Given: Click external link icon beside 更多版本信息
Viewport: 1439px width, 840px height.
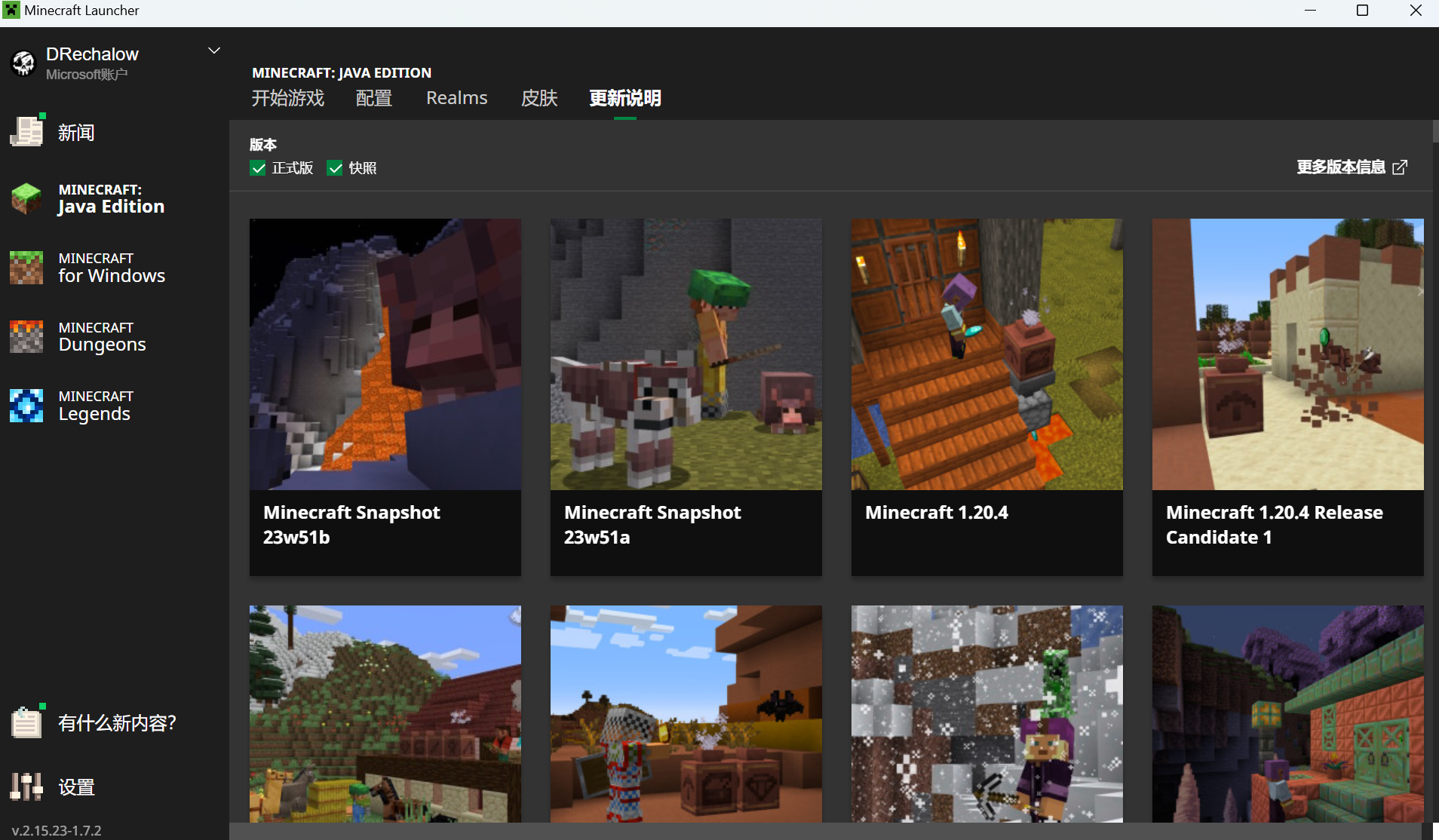Looking at the screenshot, I should pos(1400,167).
